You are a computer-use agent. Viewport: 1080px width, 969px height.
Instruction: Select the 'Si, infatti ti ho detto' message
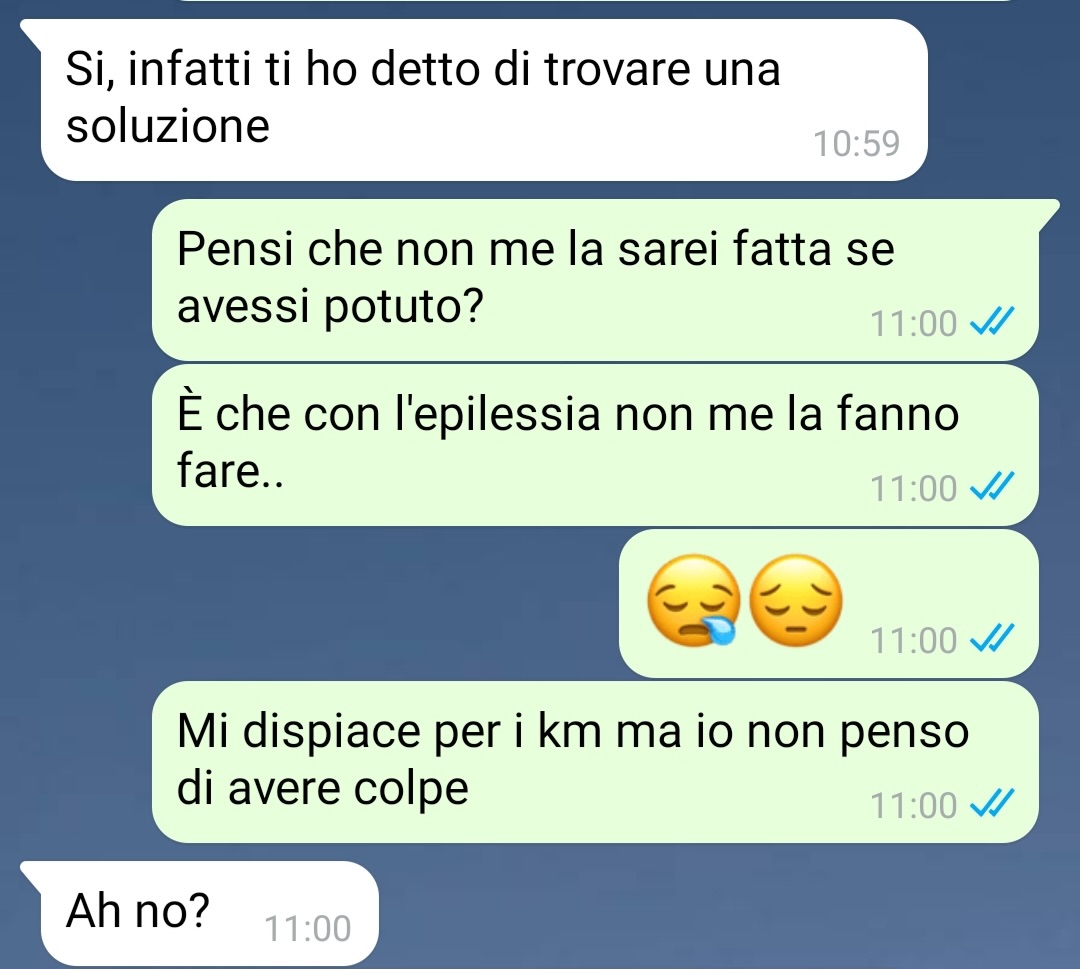point(484,101)
